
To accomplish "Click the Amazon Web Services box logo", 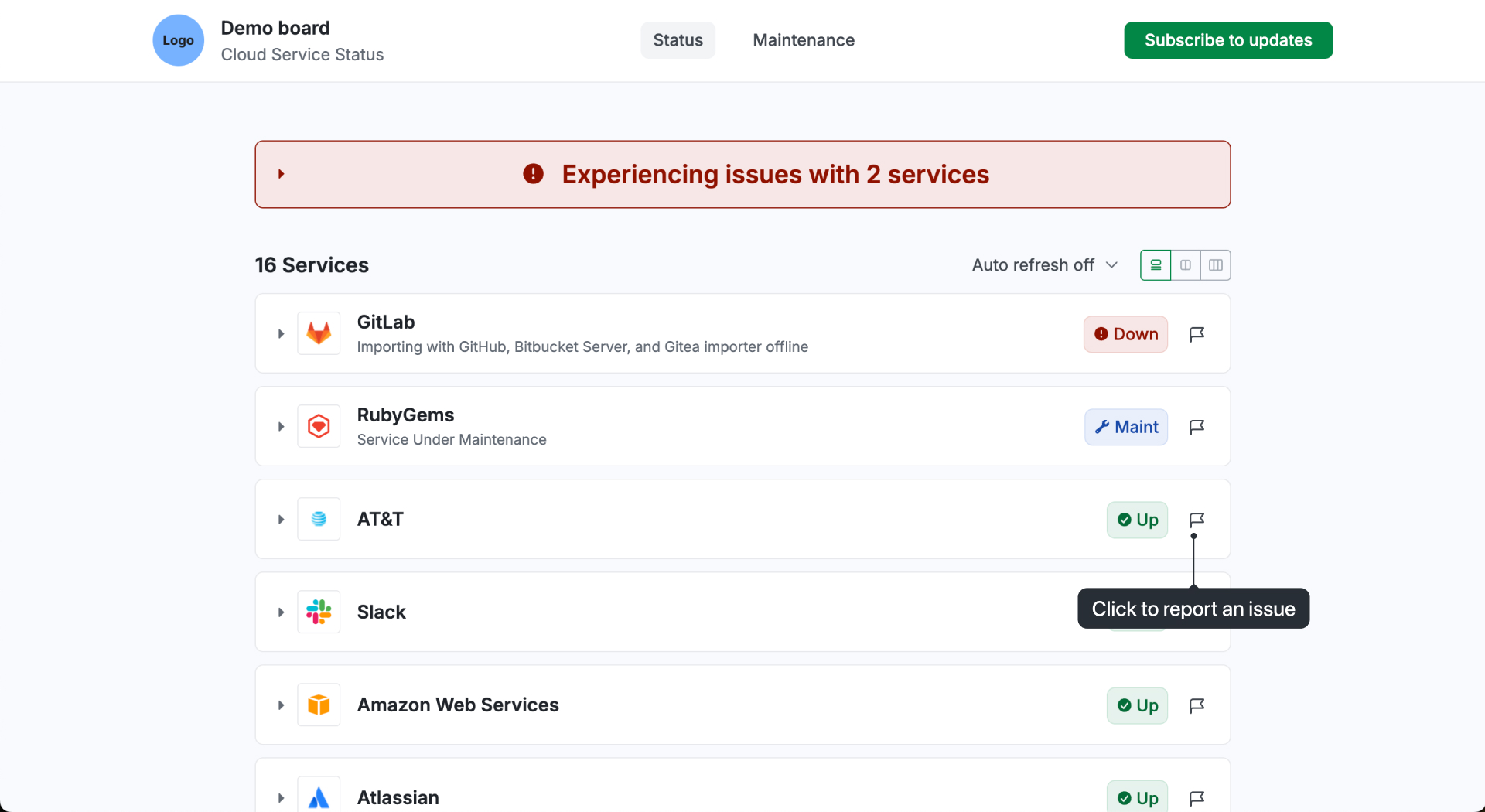I will pyautogui.click(x=319, y=705).
